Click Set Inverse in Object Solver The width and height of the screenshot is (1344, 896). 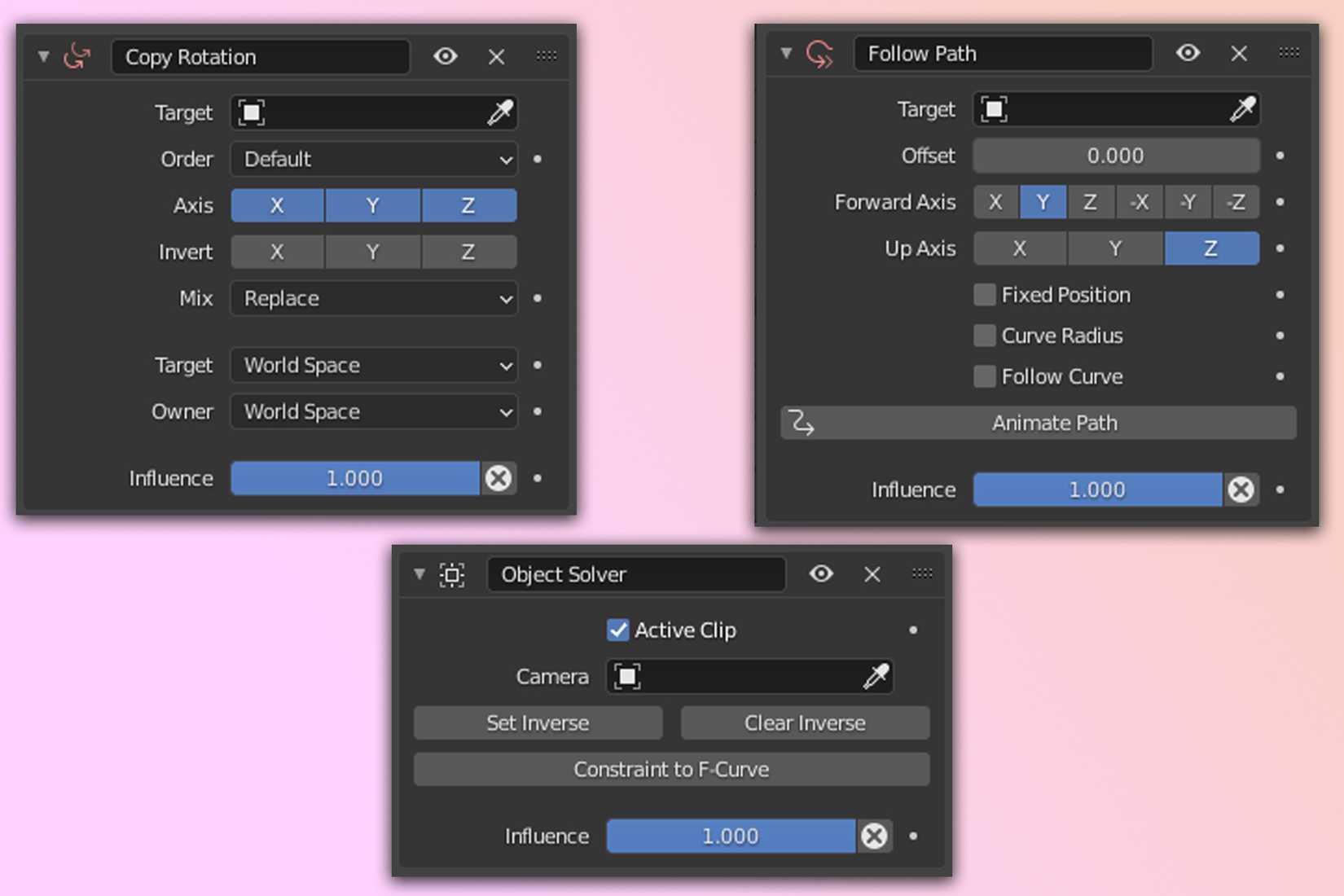538,723
